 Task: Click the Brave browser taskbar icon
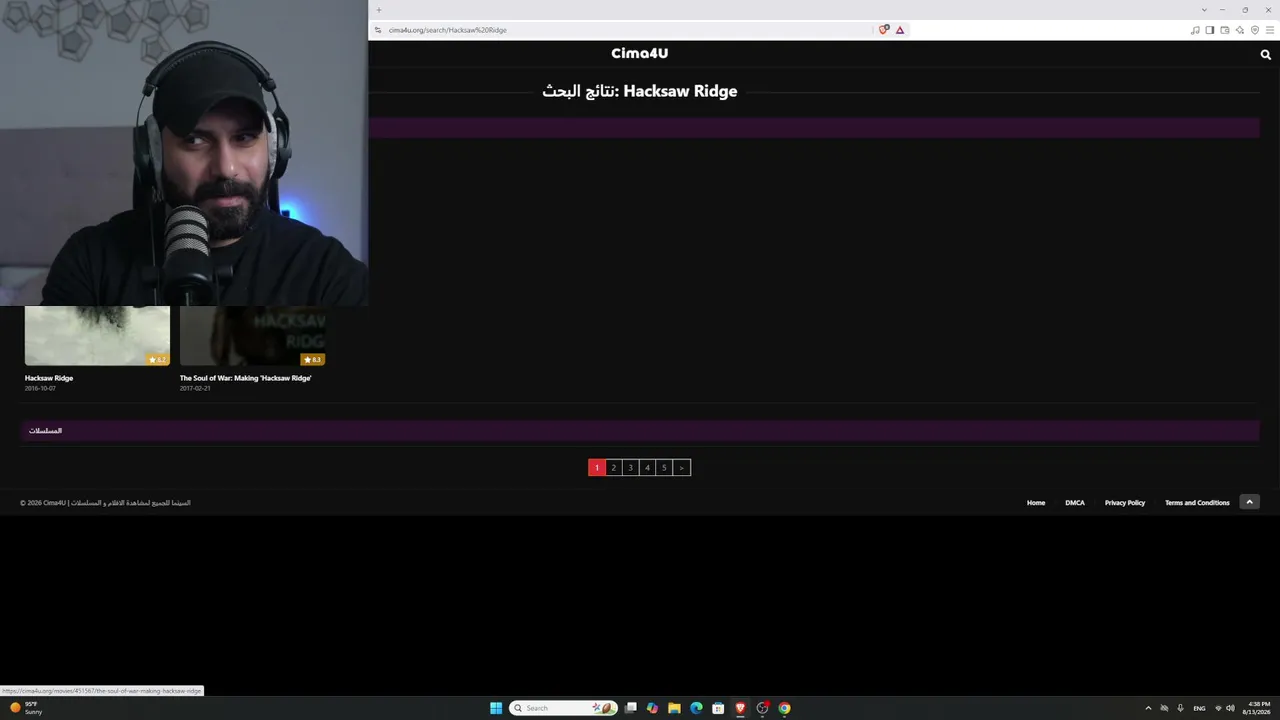pyautogui.click(x=740, y=708)
